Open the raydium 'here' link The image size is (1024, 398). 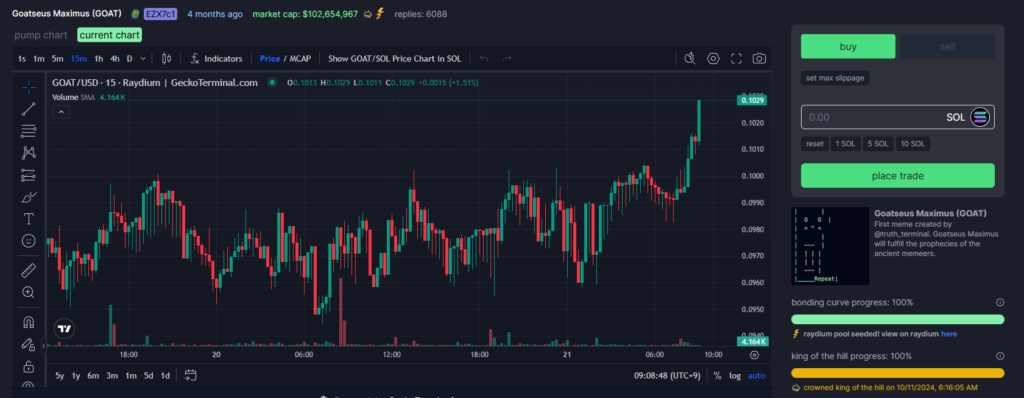949,334
